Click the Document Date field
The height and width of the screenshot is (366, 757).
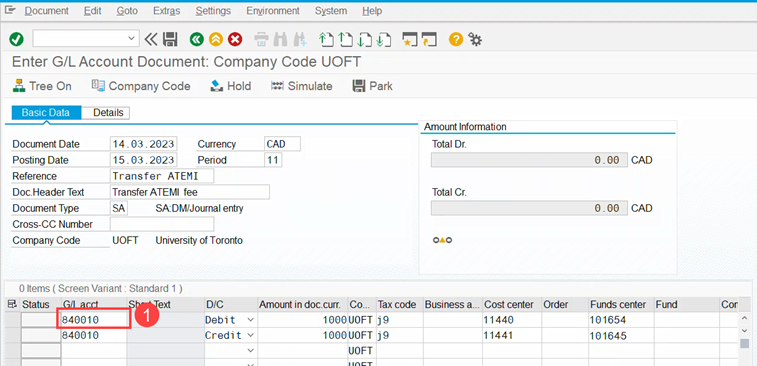point(143,144)
